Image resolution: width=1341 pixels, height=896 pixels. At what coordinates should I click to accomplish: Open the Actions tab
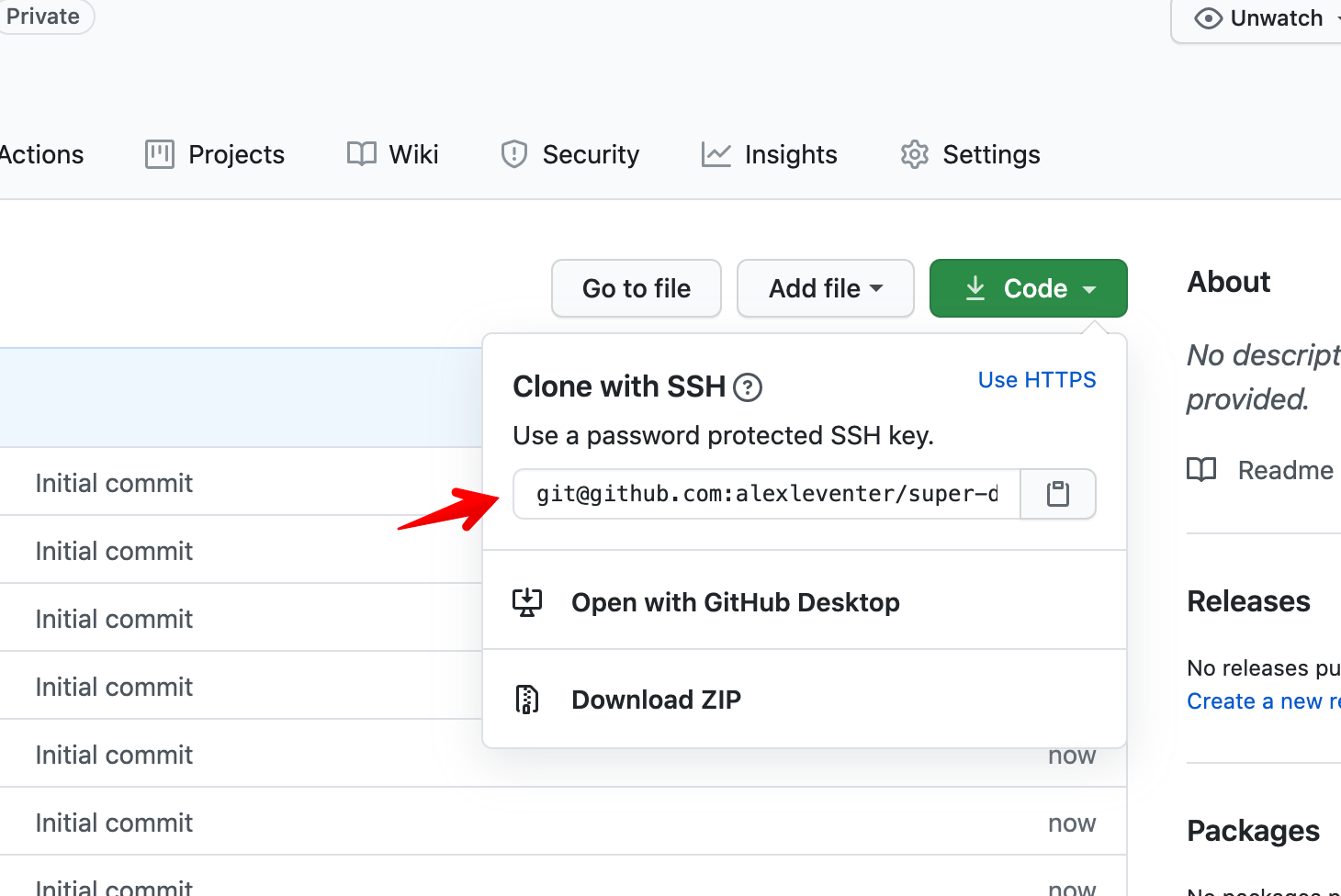pyautogui.click(x=40, y=154)
